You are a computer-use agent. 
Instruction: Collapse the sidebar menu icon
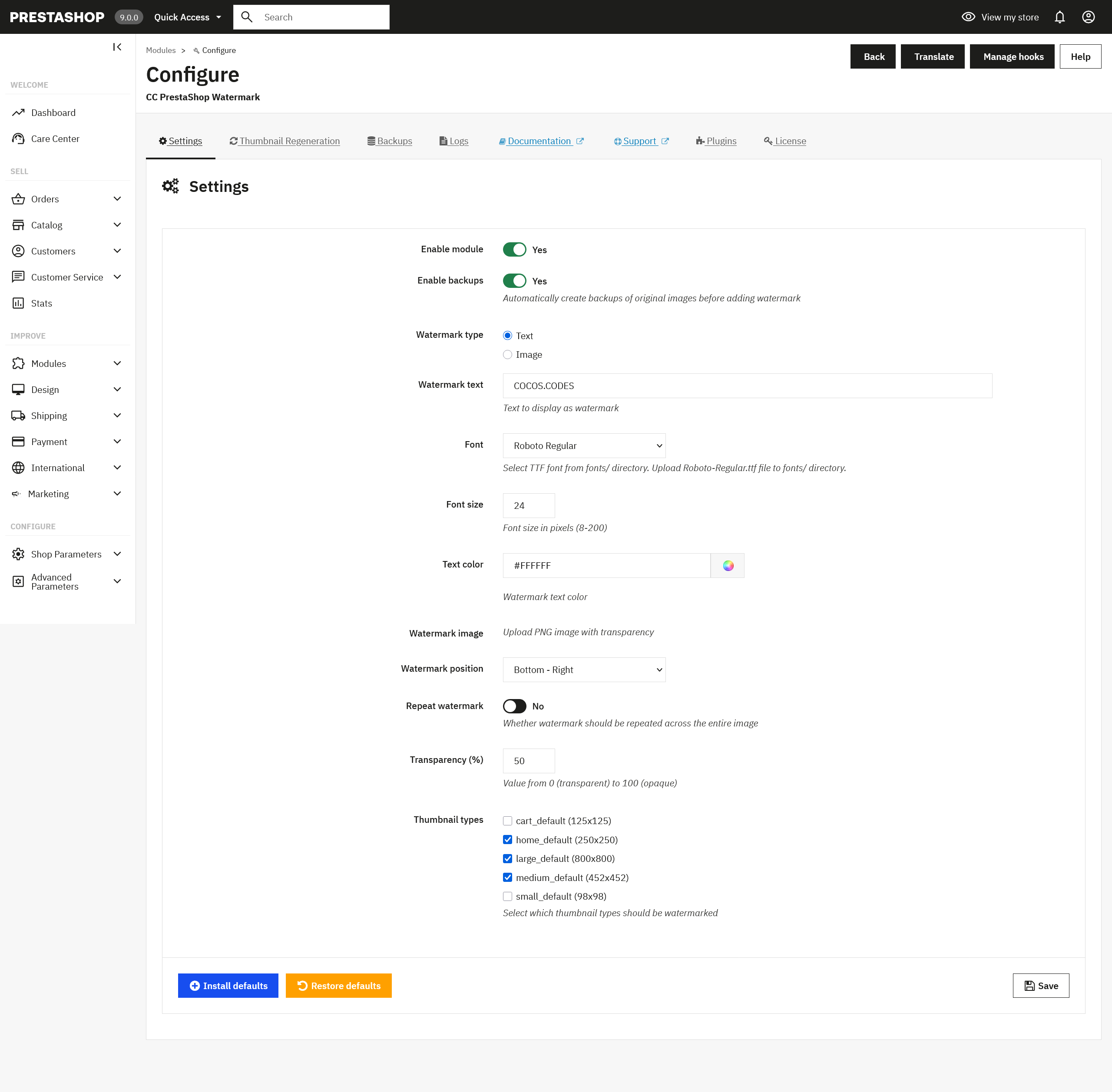117,47
